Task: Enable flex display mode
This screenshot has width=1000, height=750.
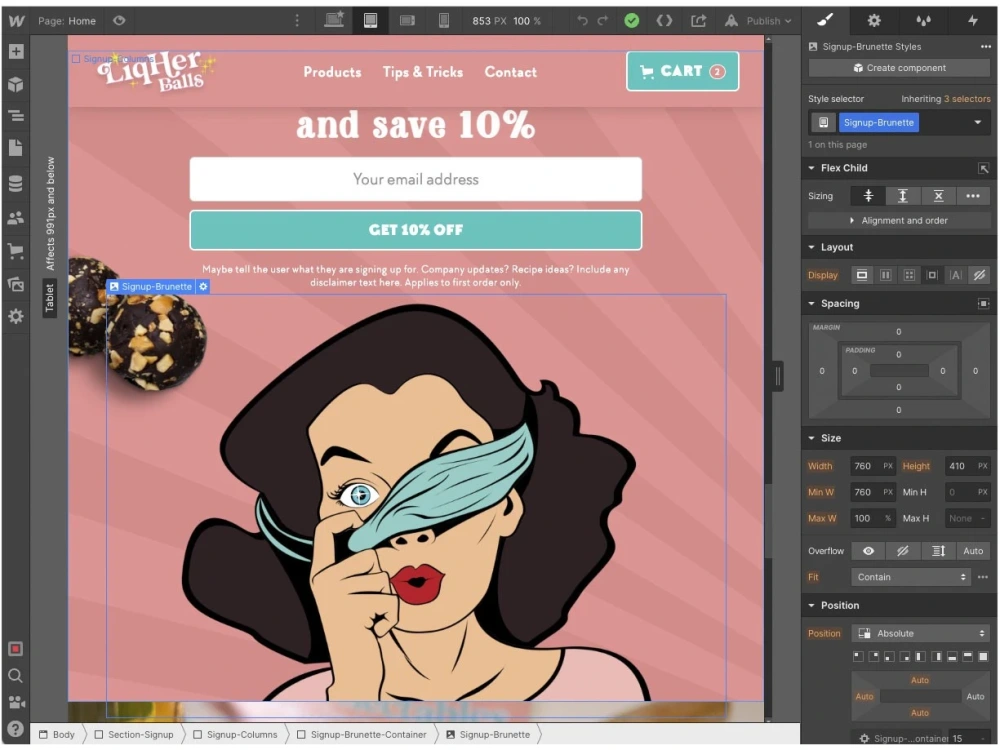Action: tap(886, 275)
